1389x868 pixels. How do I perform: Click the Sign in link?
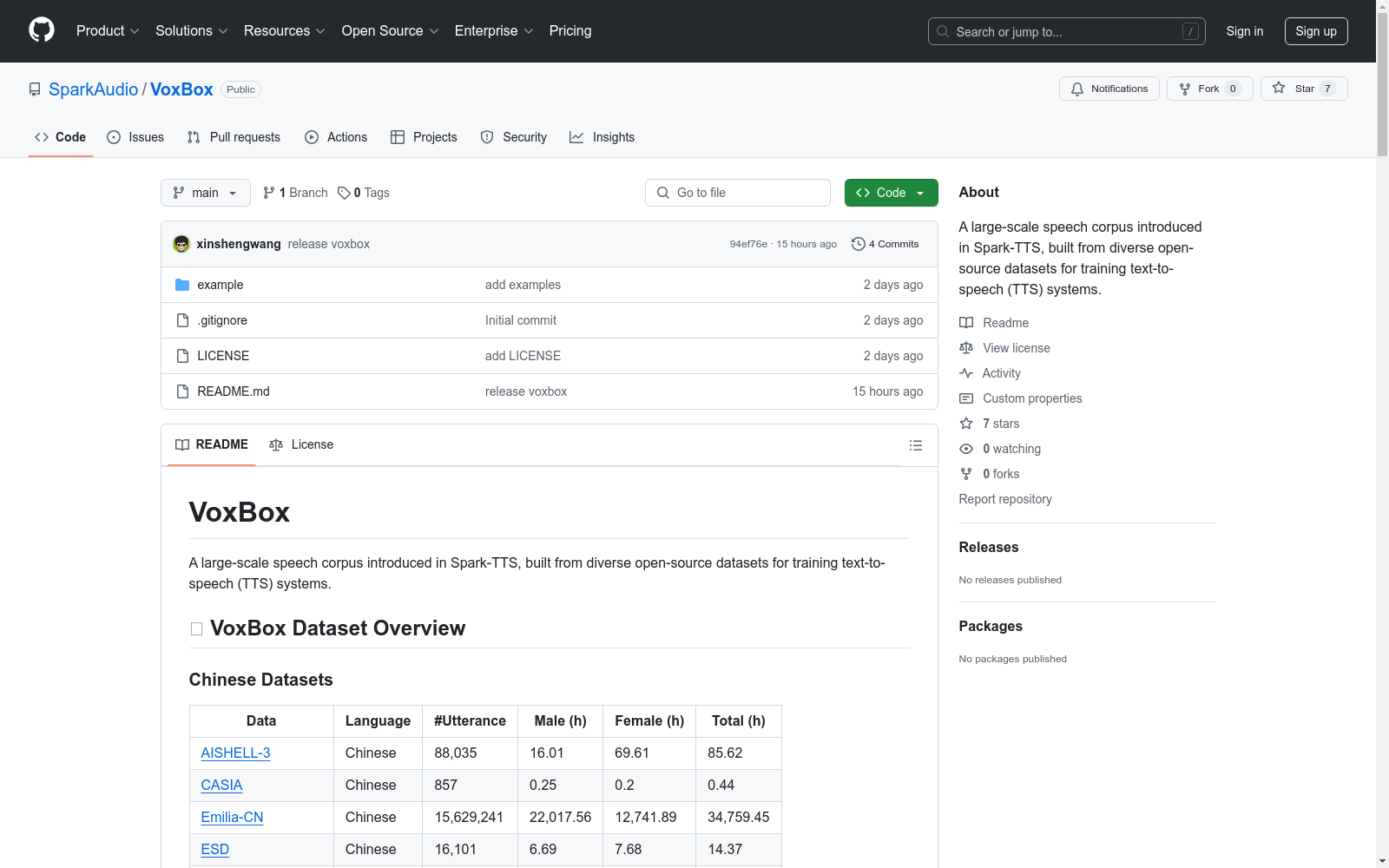1244,31
